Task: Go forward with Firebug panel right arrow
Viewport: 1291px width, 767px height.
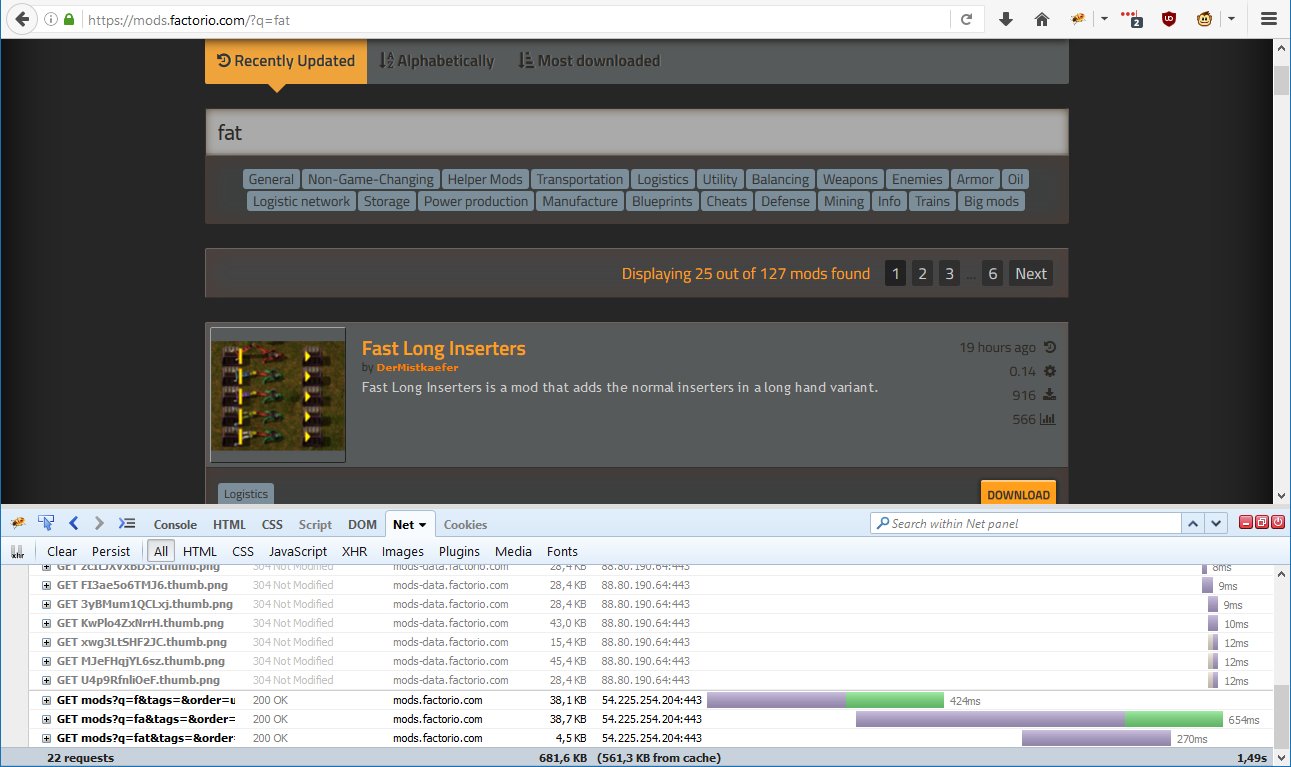Action: click(99, 523)
